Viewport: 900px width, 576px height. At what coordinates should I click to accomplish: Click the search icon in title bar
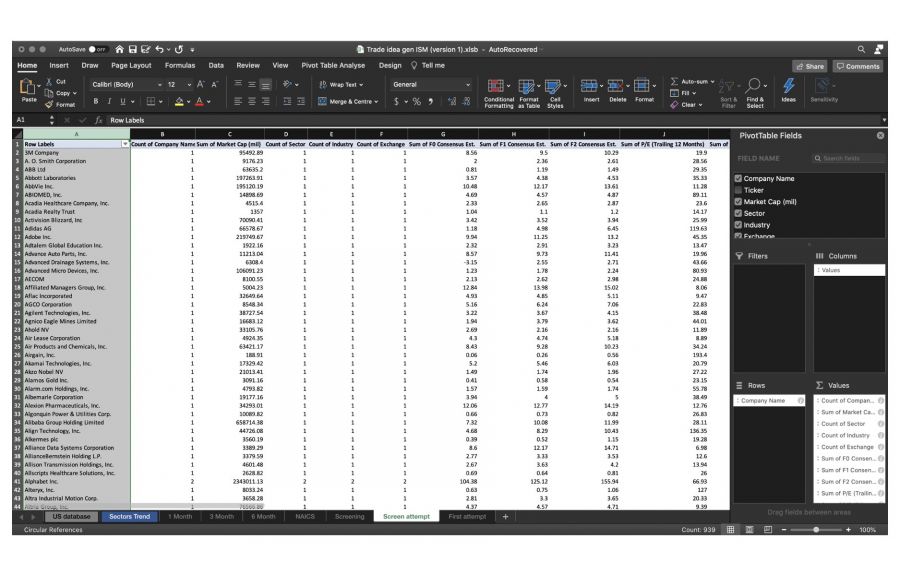(x=861, y=49)
